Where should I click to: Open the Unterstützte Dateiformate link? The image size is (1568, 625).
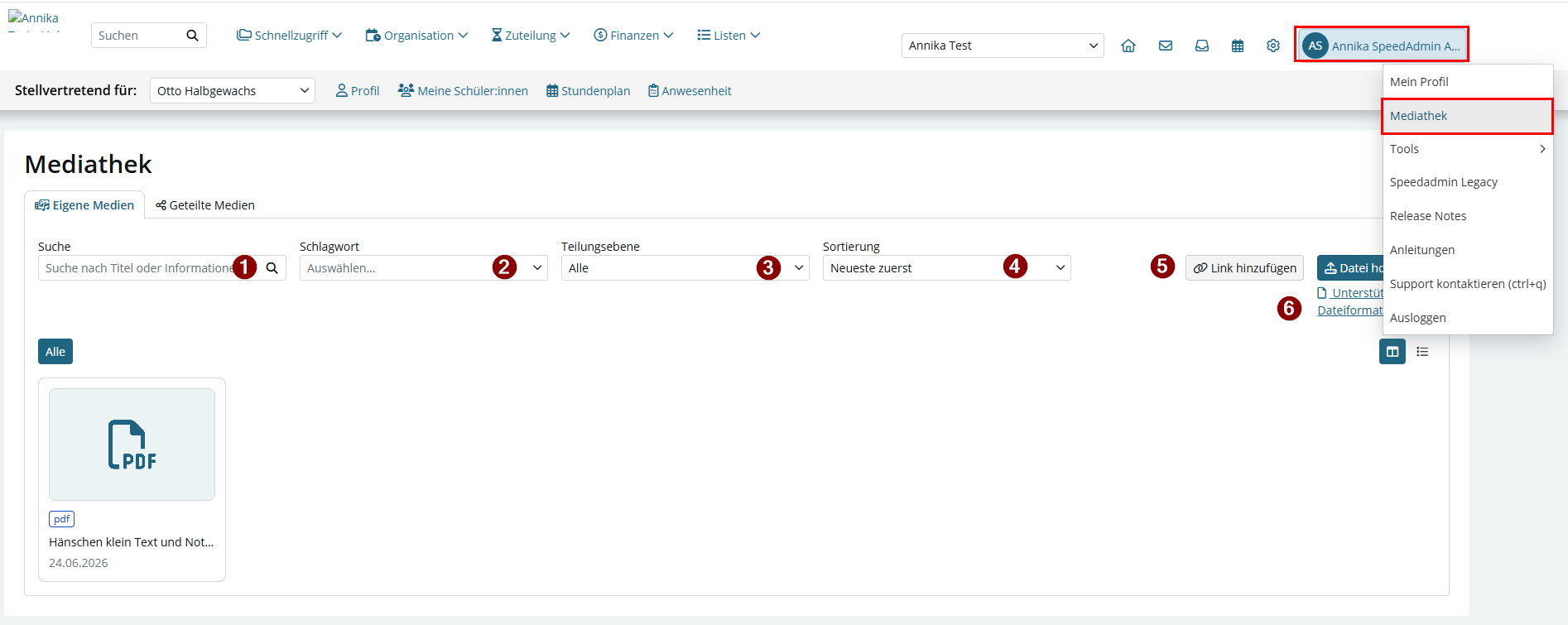(1350, 301)
